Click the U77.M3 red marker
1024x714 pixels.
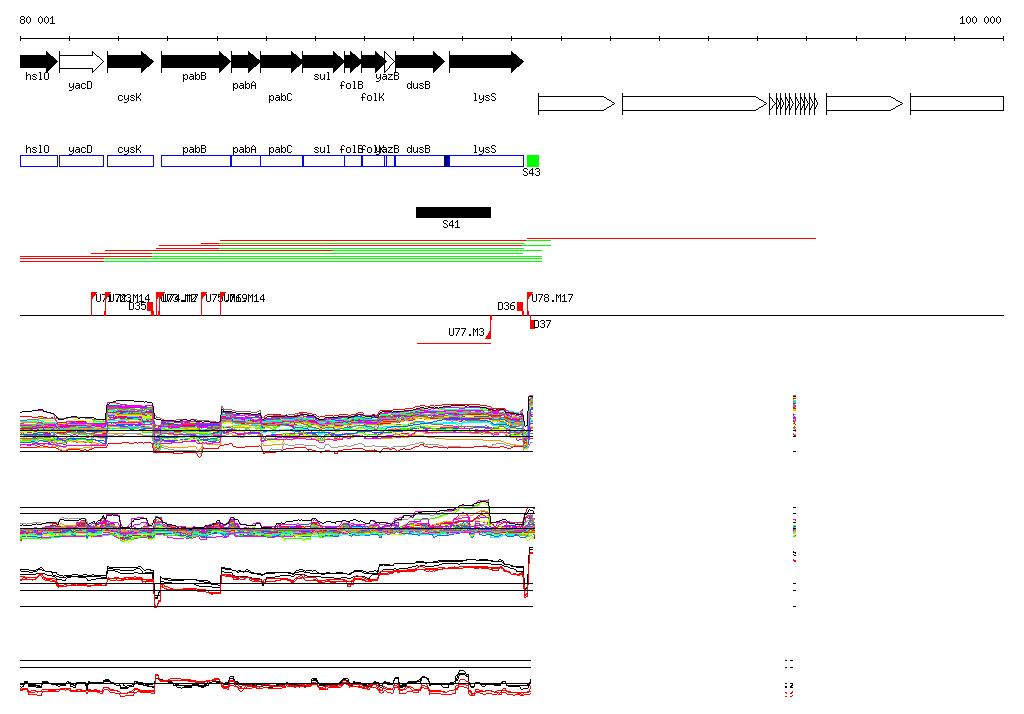(488, 334)
